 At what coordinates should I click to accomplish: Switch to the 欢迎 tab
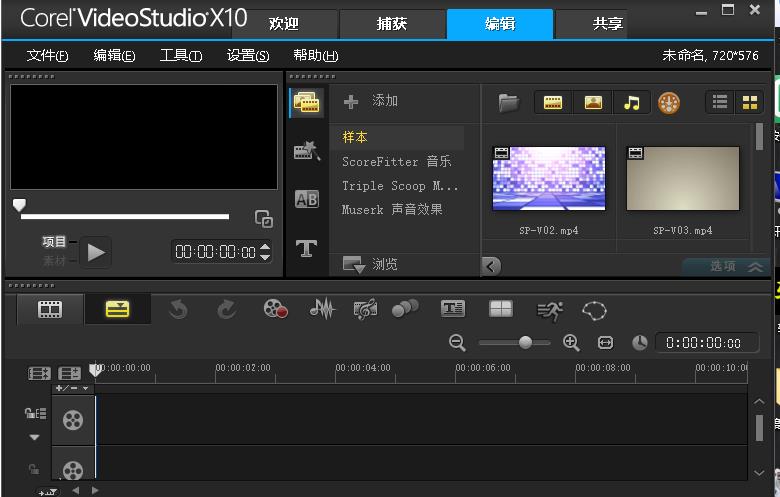(x=284, y=24)
